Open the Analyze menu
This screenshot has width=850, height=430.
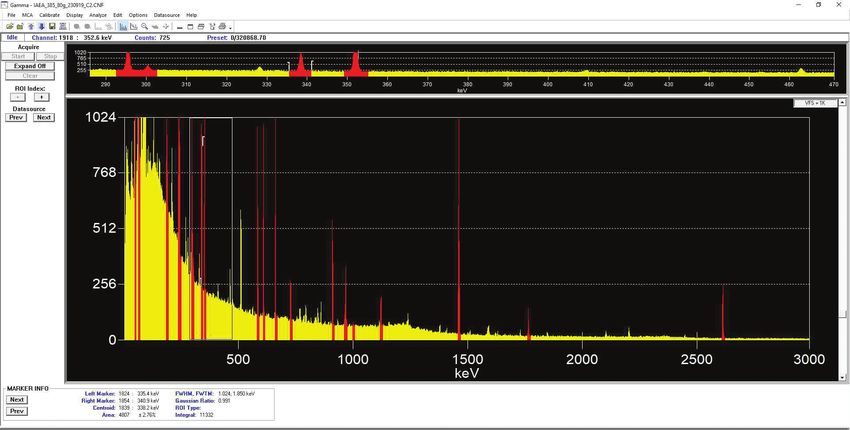click(x=97, y=16)
